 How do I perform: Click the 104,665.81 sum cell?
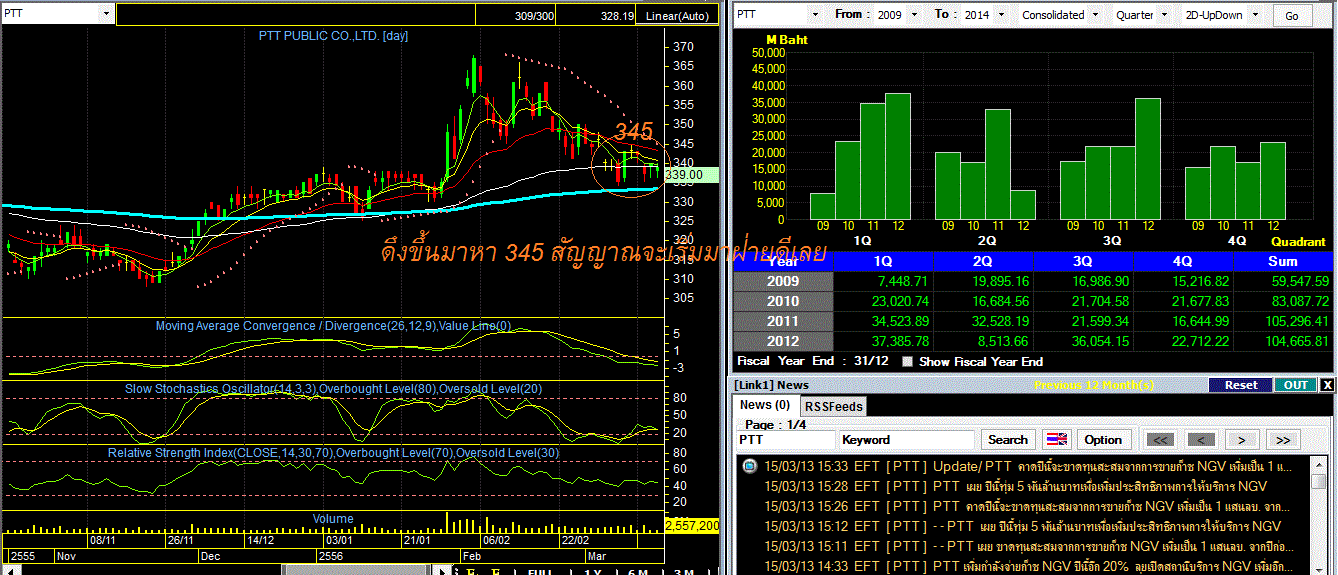[1283, 341]
